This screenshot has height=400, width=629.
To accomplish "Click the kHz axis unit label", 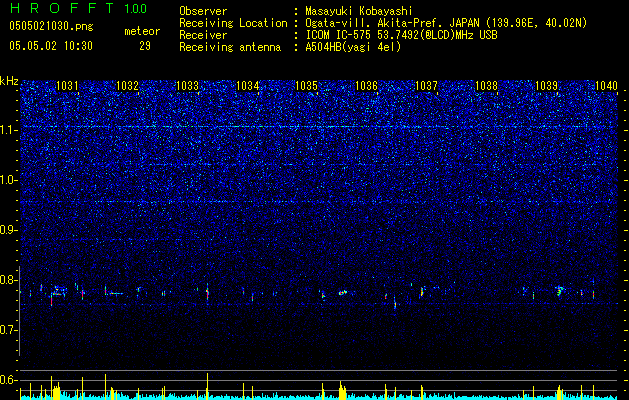I will (9, 81).
